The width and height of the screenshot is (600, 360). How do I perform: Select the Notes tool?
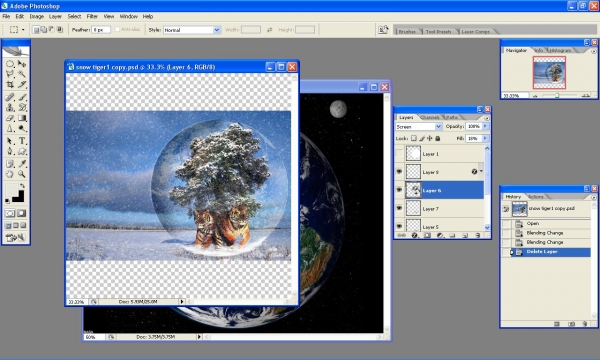[x=10, y=164]
